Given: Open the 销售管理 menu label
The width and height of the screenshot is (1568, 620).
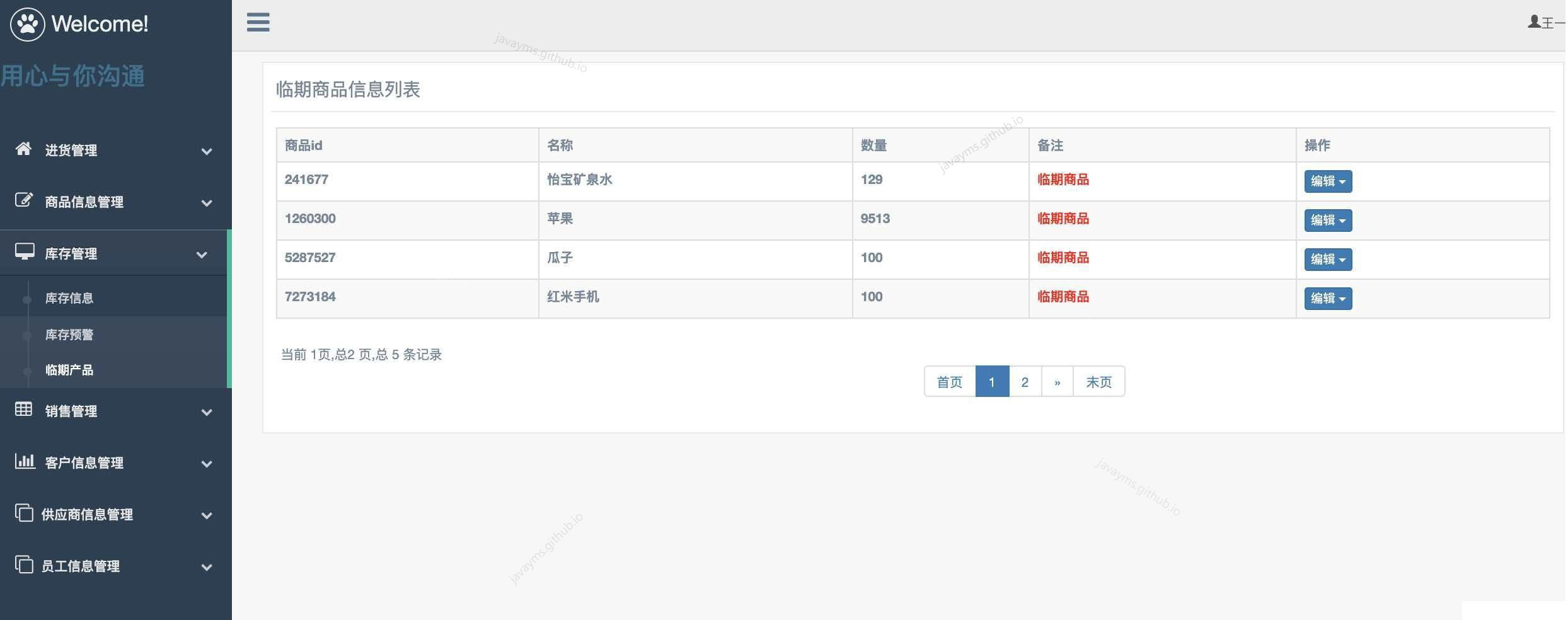Looking at the screenshot, I should [x=71, y=411].
